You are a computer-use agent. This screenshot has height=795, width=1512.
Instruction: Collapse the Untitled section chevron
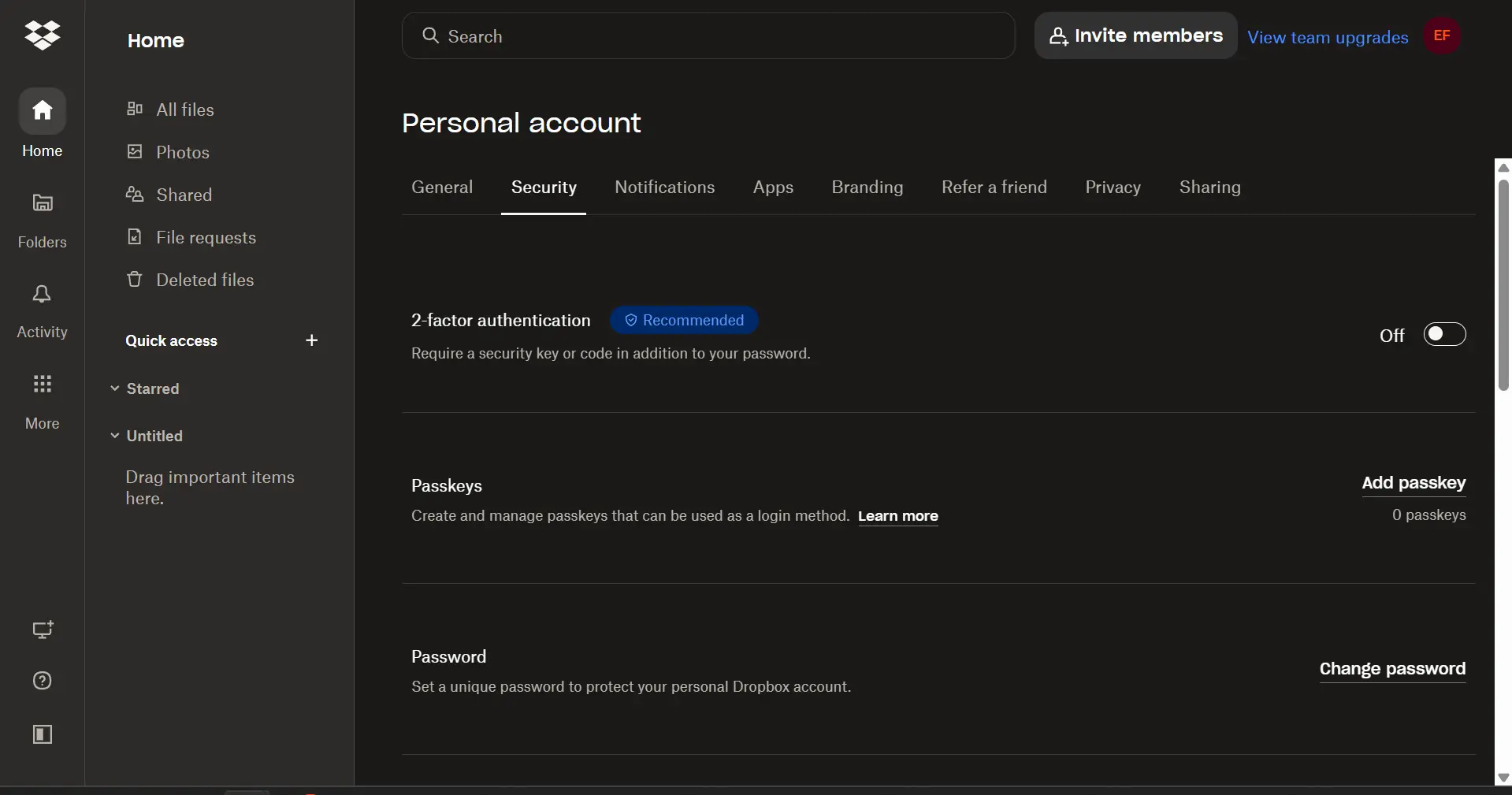pyautogui.click(x=115, y=436)
